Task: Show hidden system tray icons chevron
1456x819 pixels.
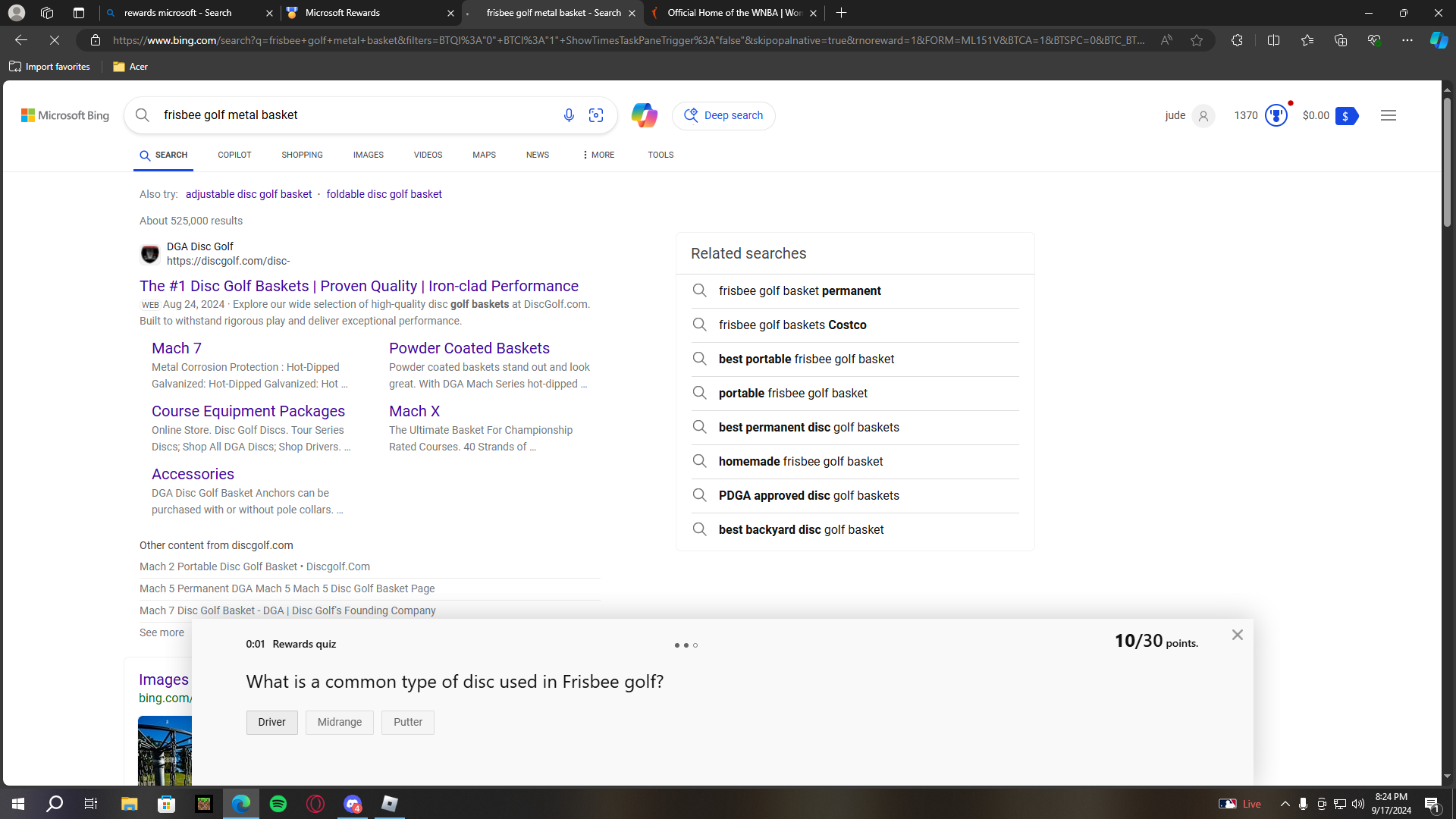Action: coord(1285,804)
